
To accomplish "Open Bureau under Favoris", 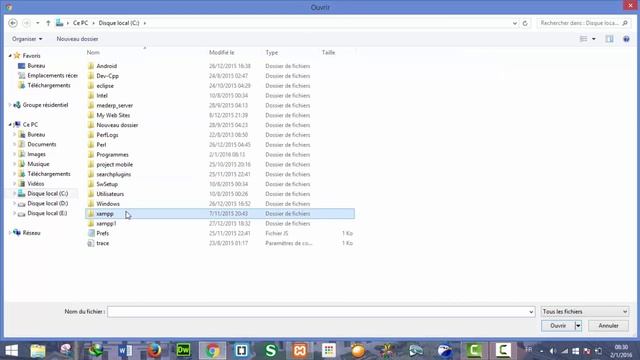I will (x=36, y=66).
